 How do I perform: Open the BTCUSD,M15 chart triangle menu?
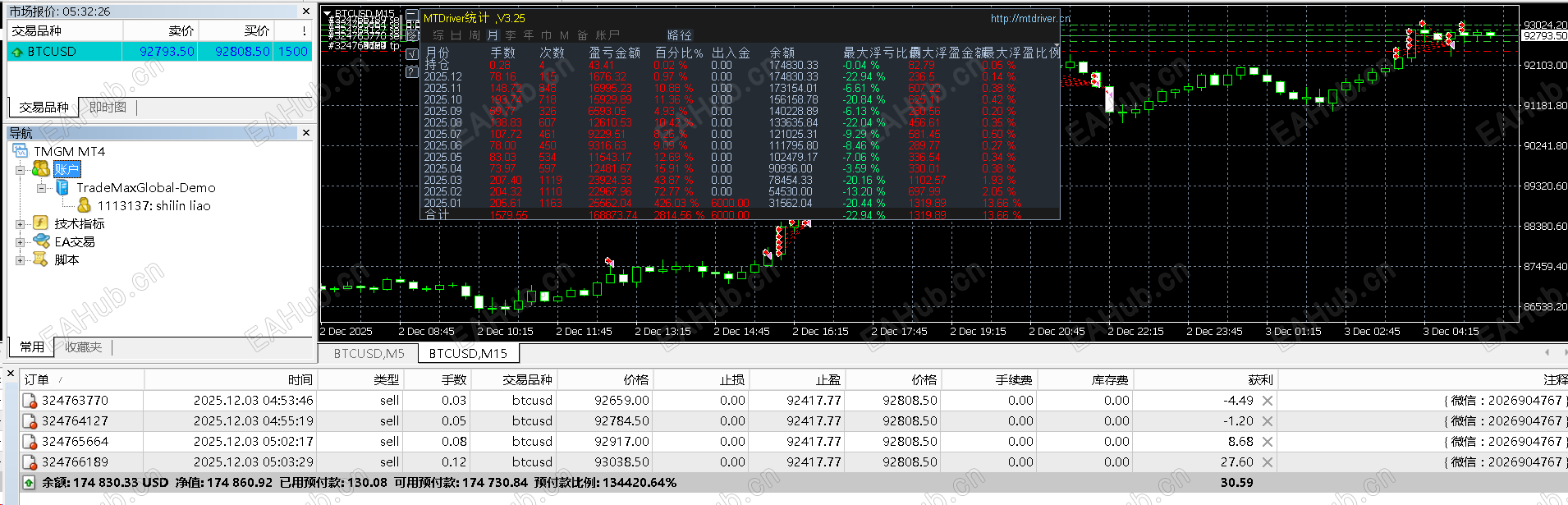[x=328, y=14]
